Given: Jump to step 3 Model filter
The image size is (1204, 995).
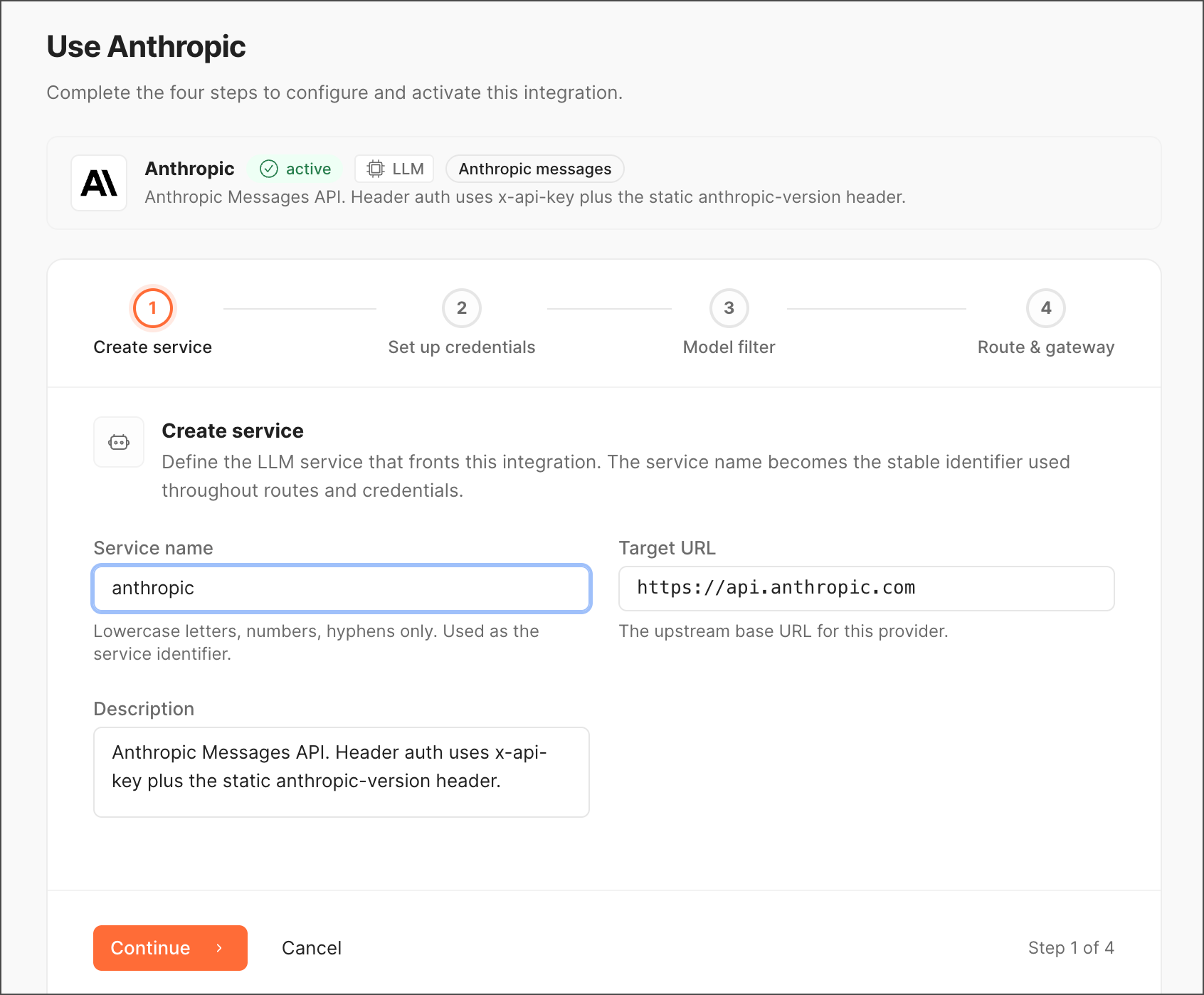Looking at the screenshot, I should tap(729, 308).
